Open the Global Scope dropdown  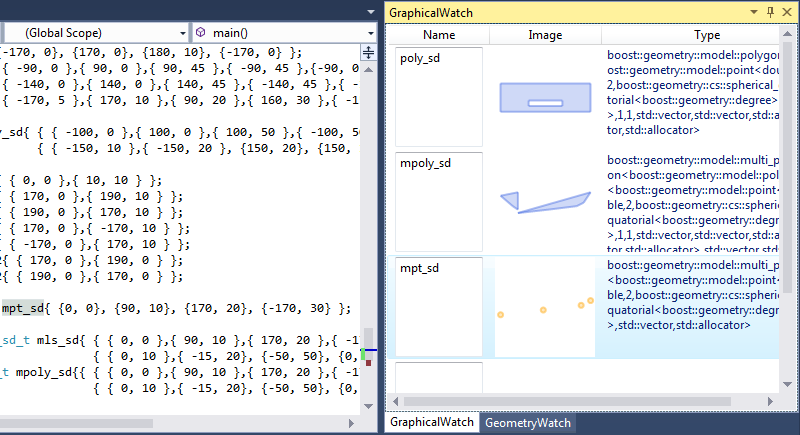point(97,33)
